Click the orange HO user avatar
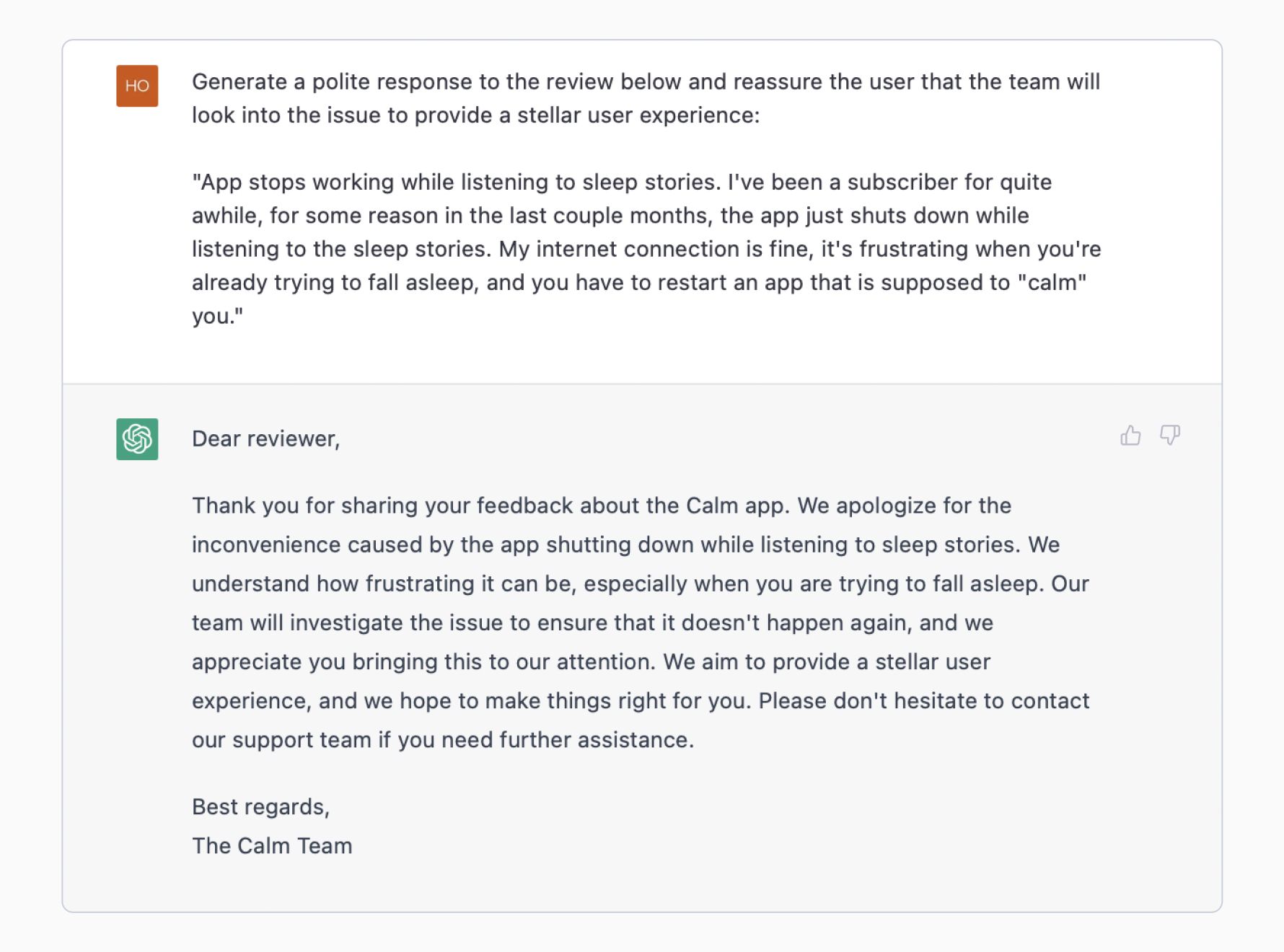 coord(137,86)
